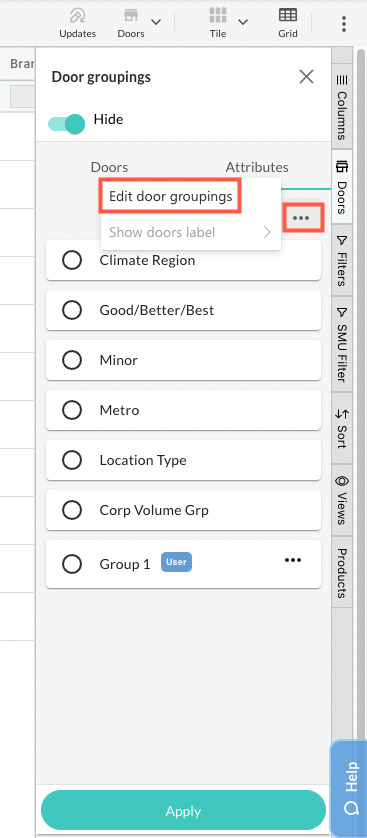Choose the Group 1 radio button
367x838 pixels.
[x=72, y=564]
